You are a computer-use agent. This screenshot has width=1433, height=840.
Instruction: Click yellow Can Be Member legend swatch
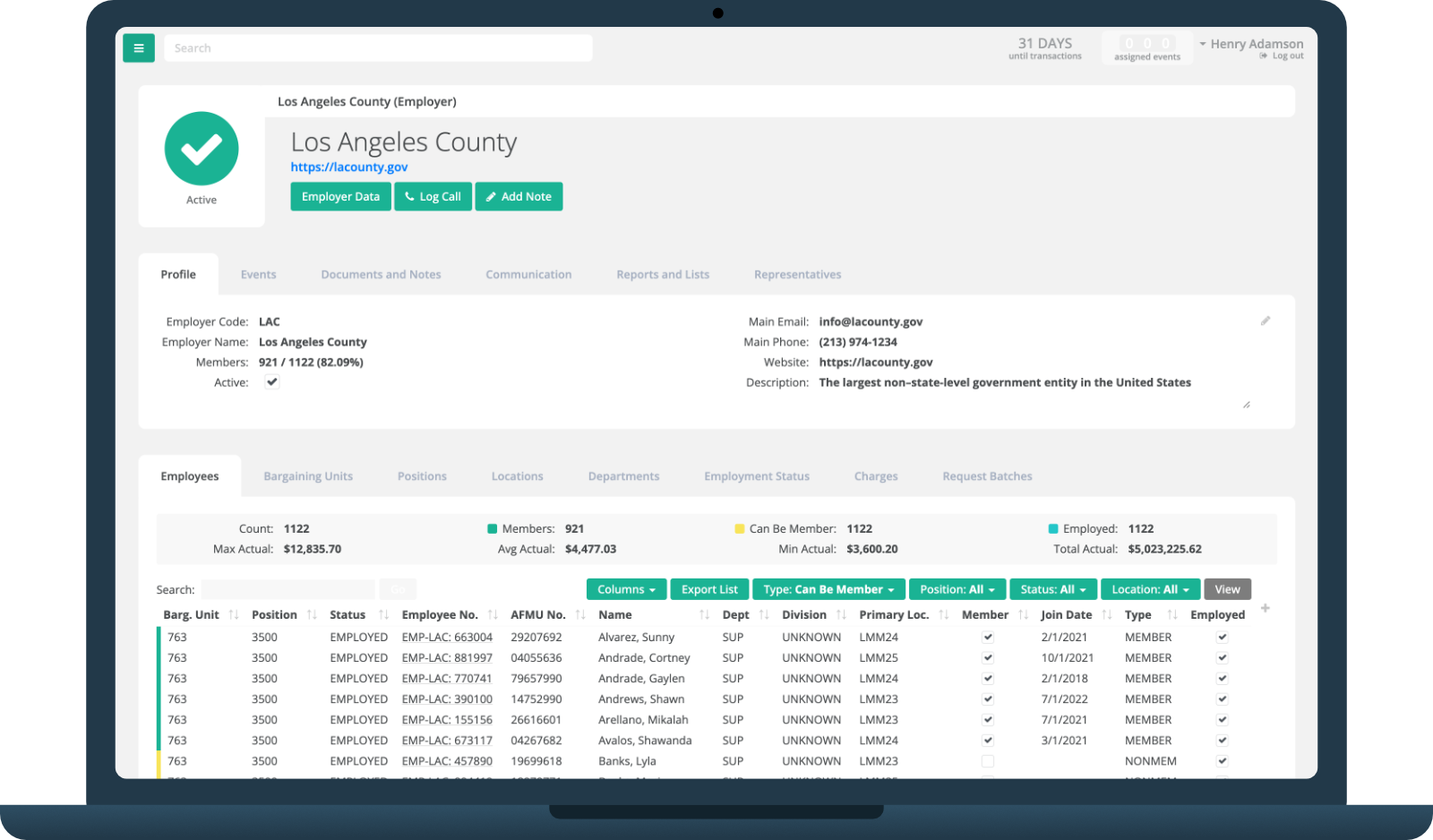pos(740,529)
